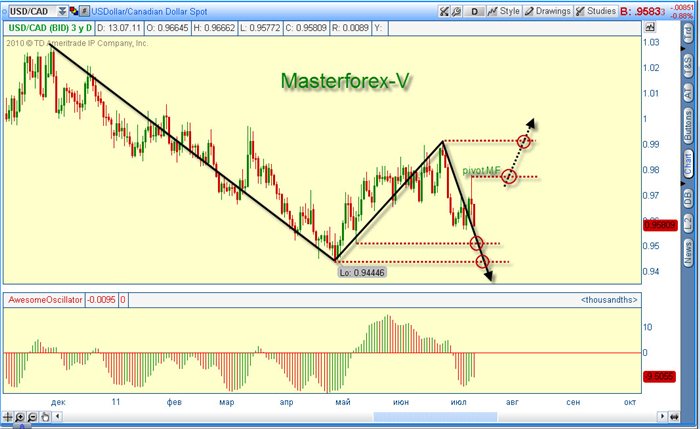
Task: Open the DB side tab
Action: (688, 198)
